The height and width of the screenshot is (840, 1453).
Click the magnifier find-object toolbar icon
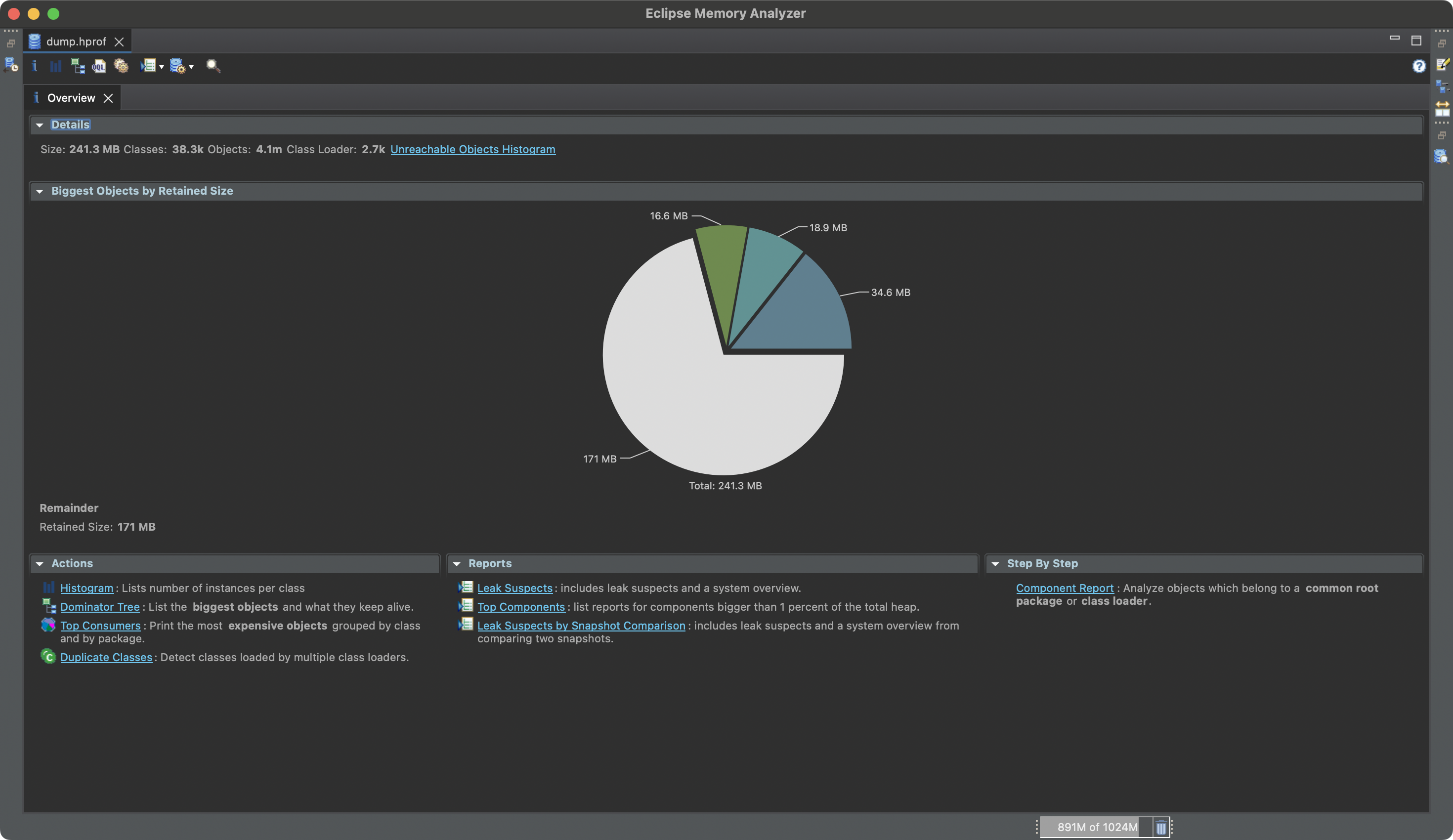(x=213, y=66)
